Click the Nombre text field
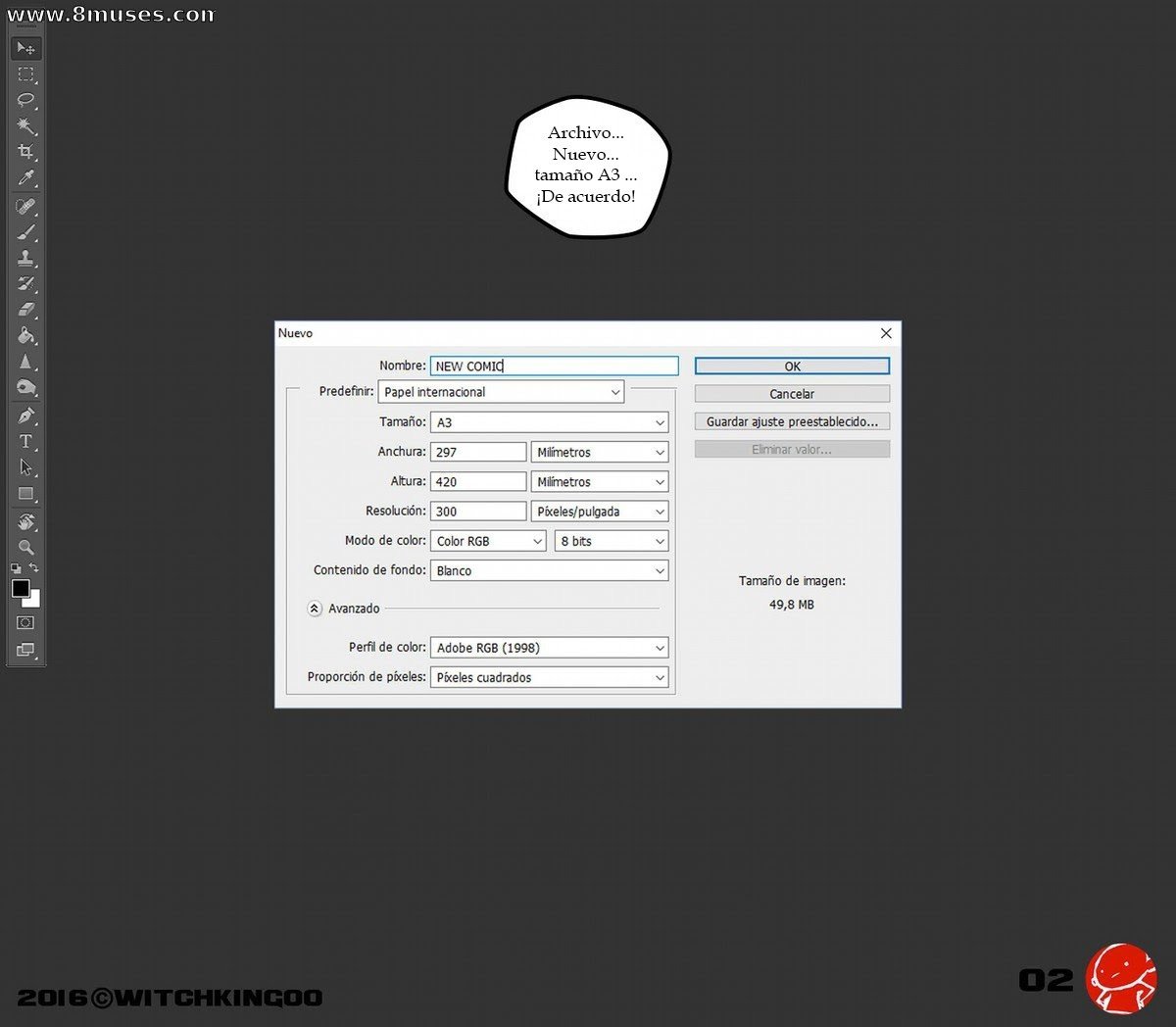Screen dimensions: 1176x1027 pos(554,366)
